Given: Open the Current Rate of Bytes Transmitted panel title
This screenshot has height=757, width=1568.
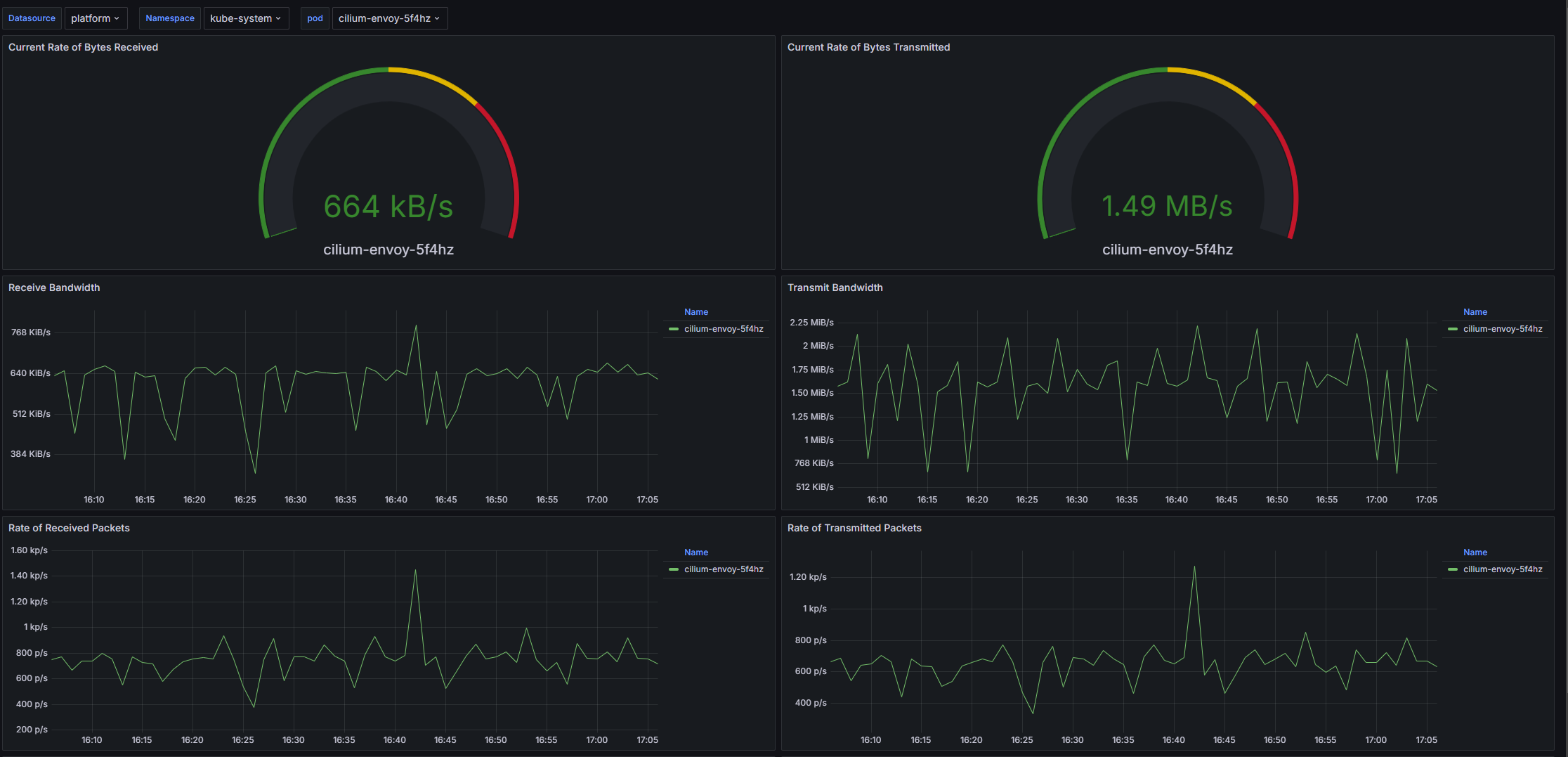Looking at the screenshot, I should pos(868,47).
